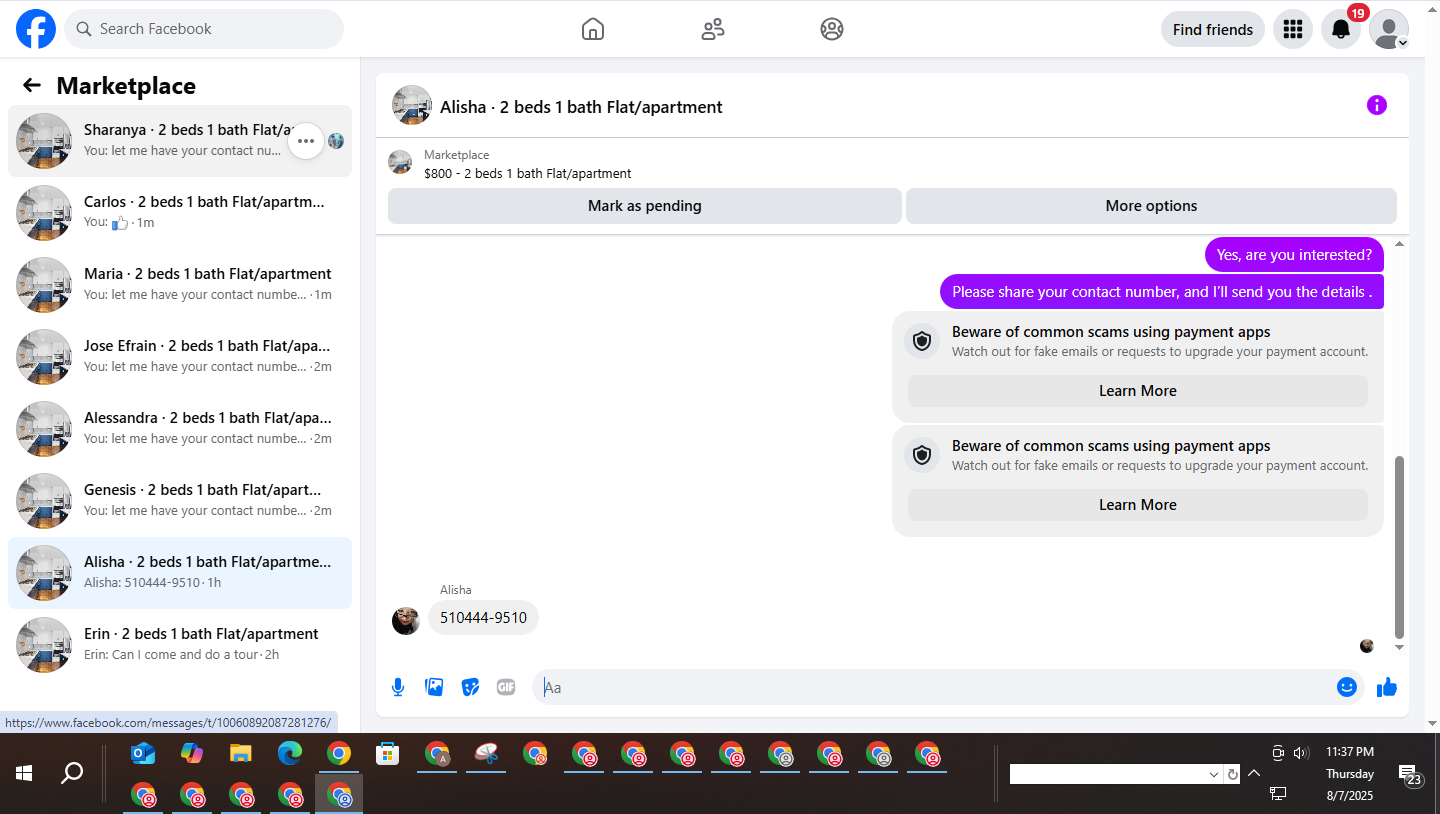Viewport: 1440px width, 814px height.
Task: Click the chat scroll up arrow
Action: click(x=1399, y=244)
